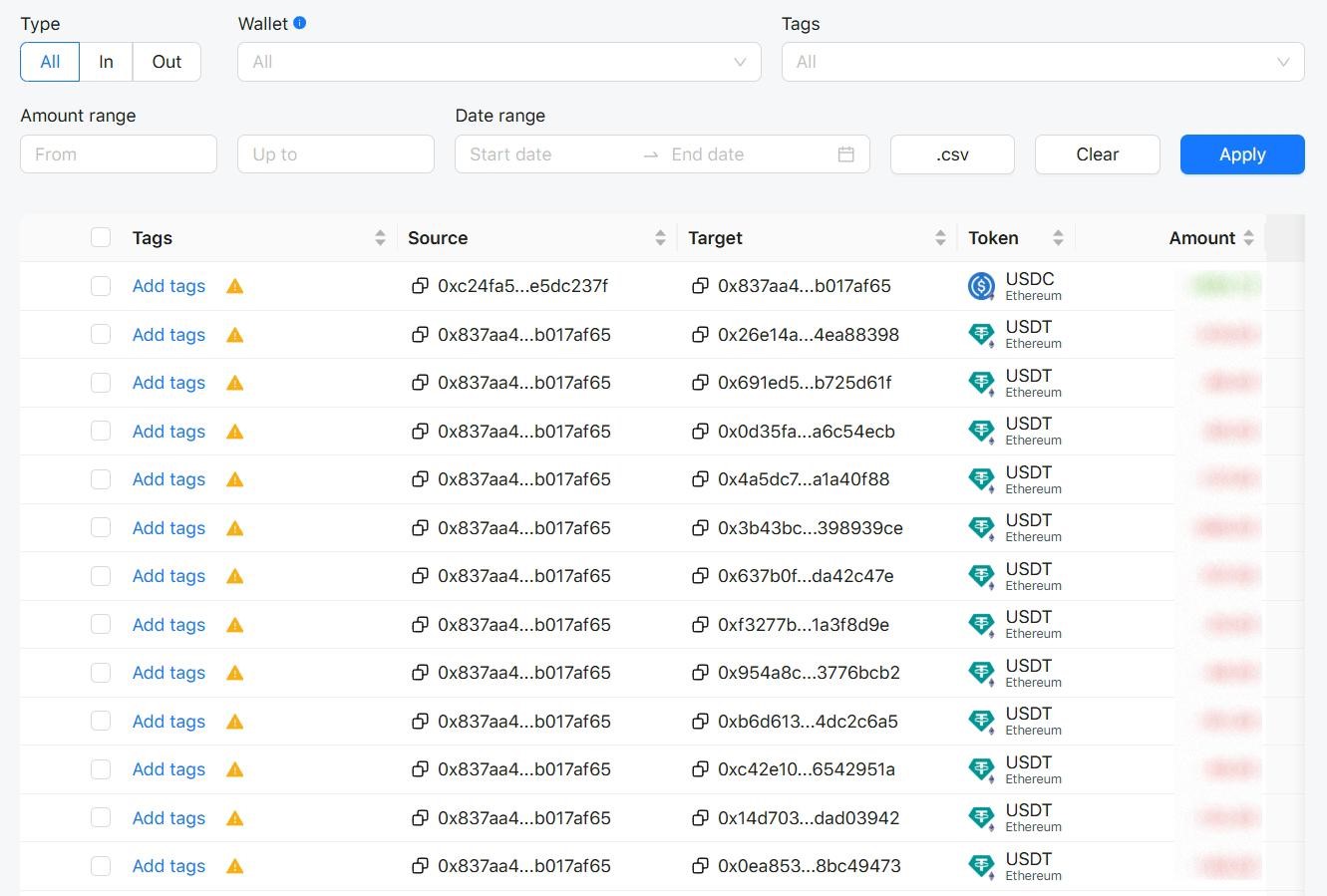Sort by Token column

pyautogui.click(x=1058, y=237)
